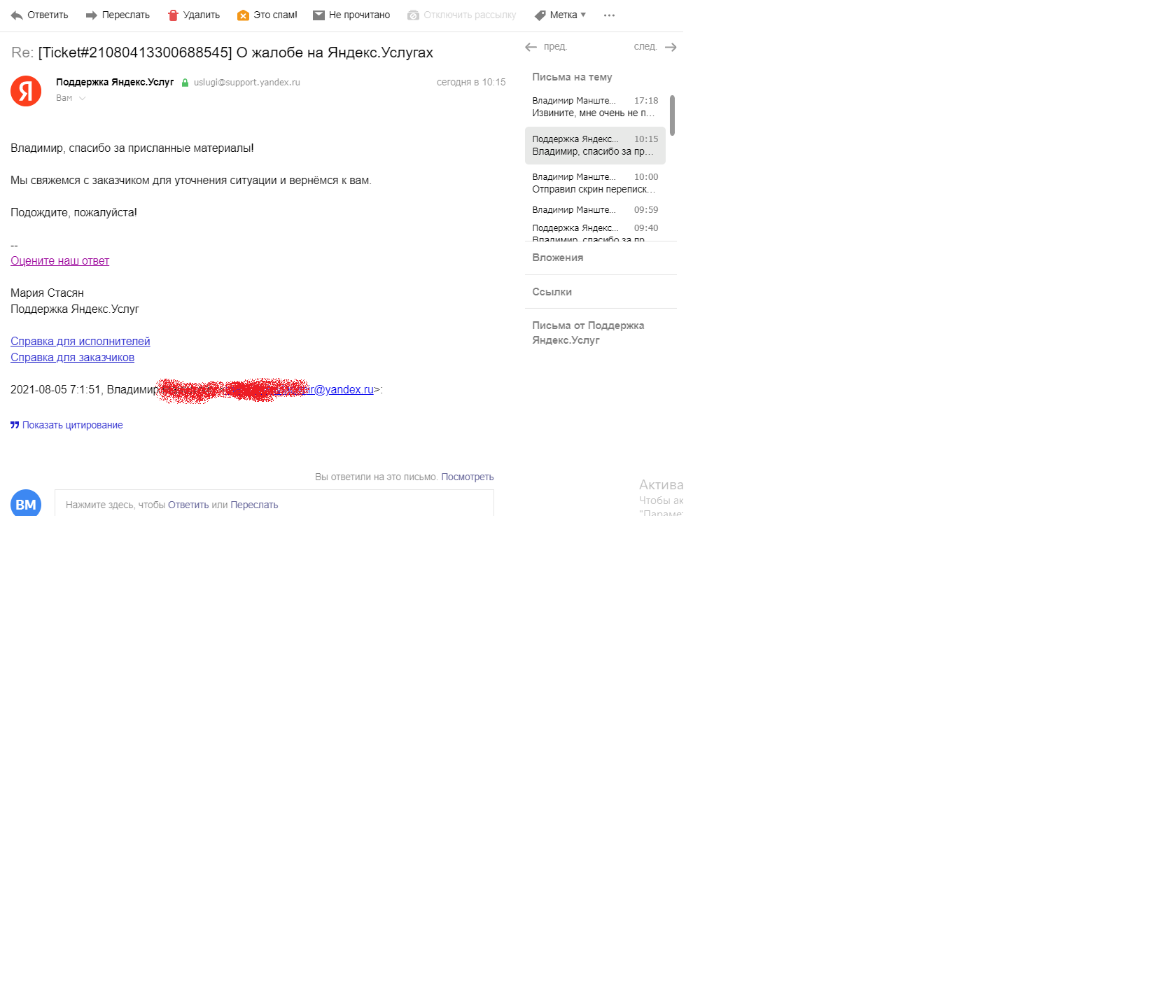
Task: Click sender address uslugi@support.yandex.ru
Action: 247,82
